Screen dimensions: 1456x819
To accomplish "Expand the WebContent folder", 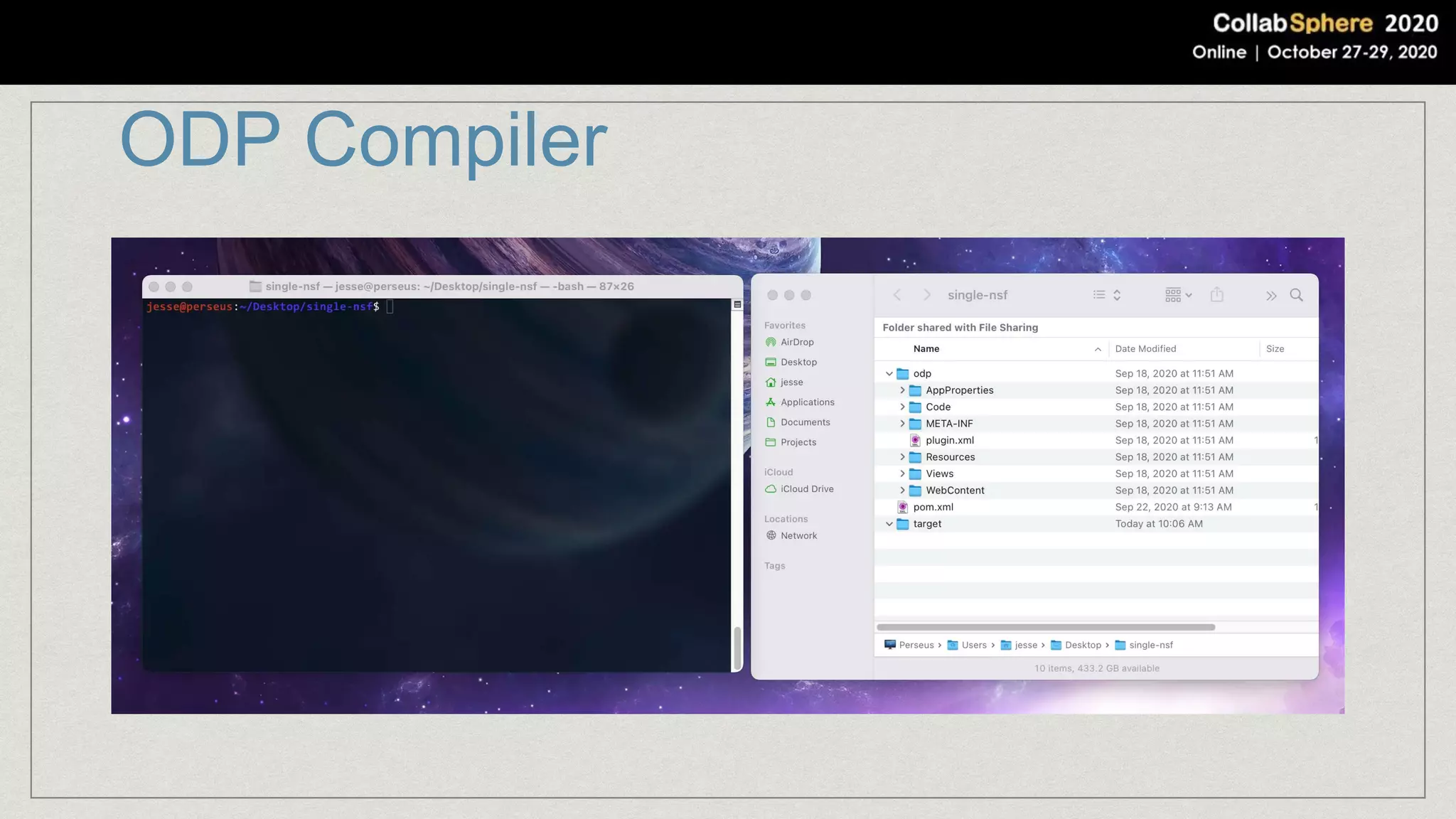I will click(902, 491).
